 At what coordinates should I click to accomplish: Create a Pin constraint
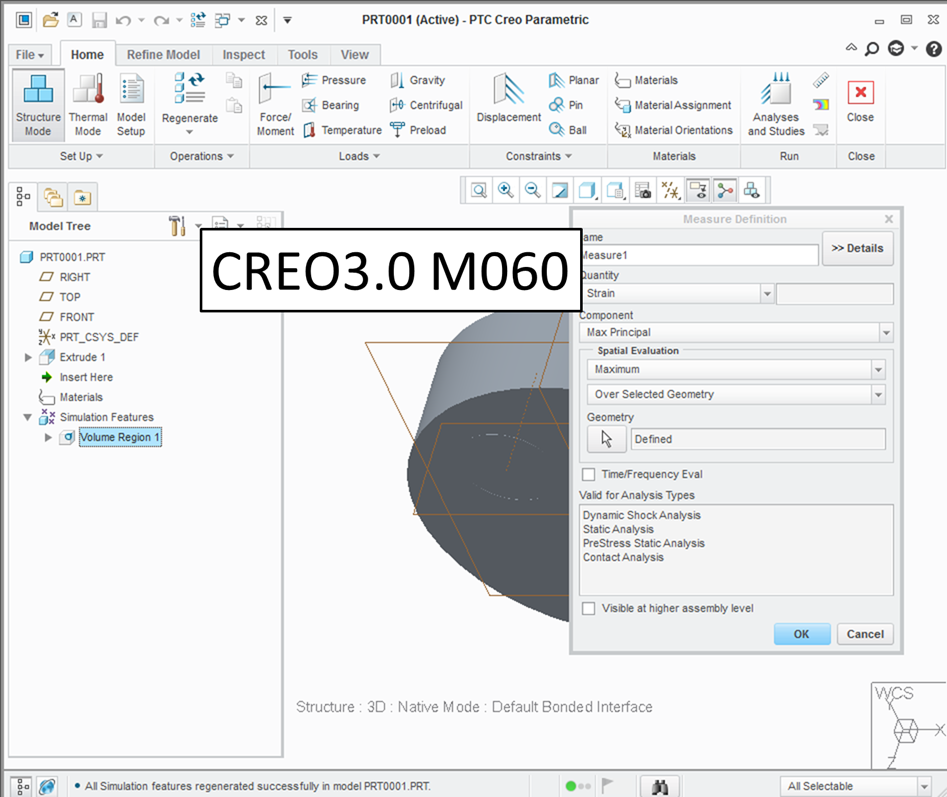(566, 105)
